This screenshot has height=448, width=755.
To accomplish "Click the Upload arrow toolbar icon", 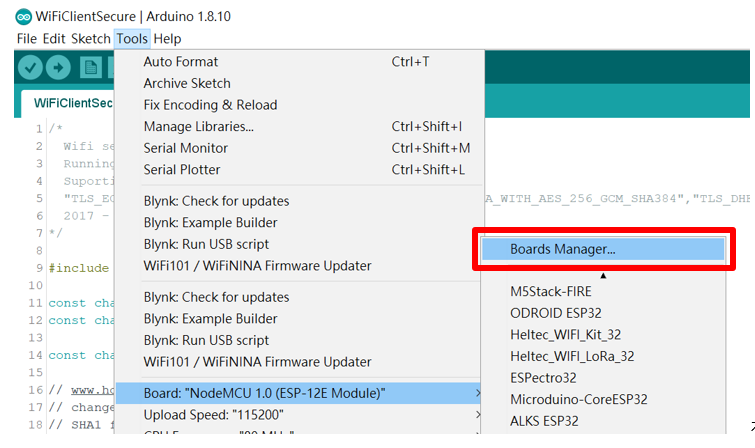I will tap(58, 67).
